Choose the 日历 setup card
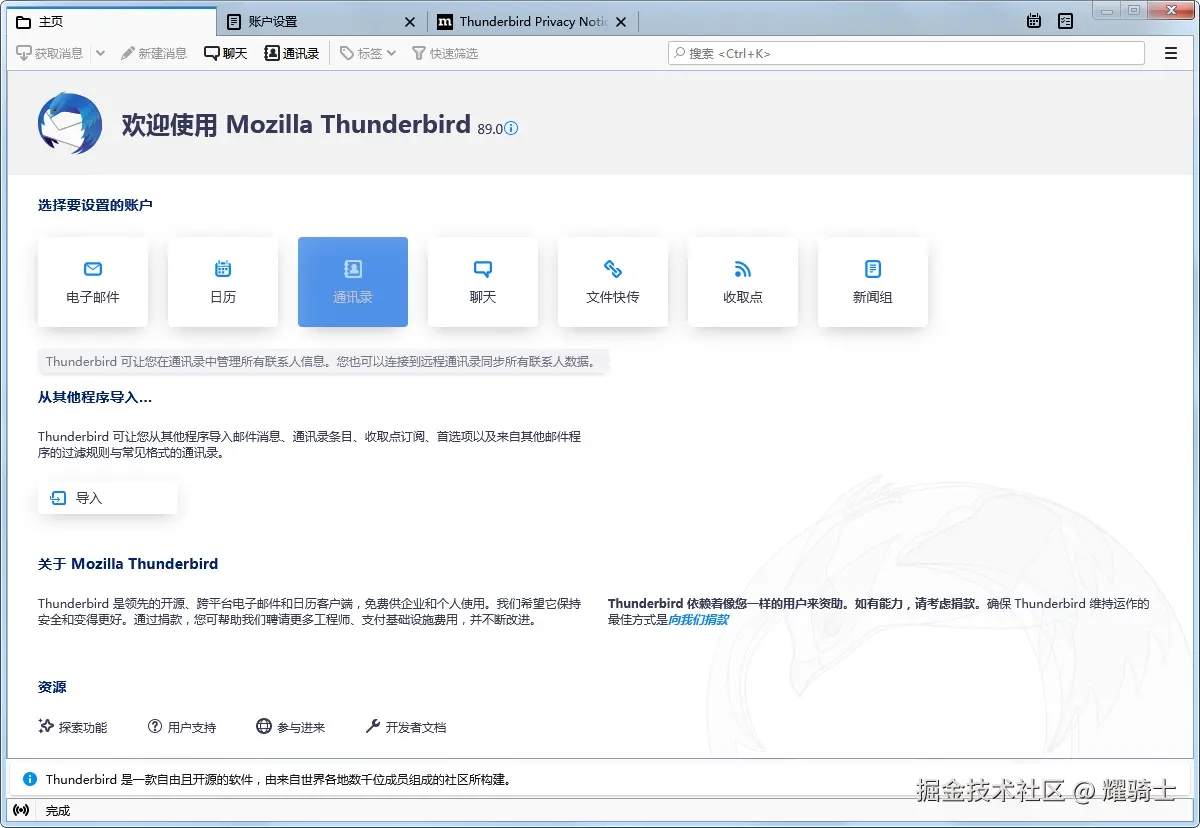Viewport: 1200px width, 828px height. 223,282
